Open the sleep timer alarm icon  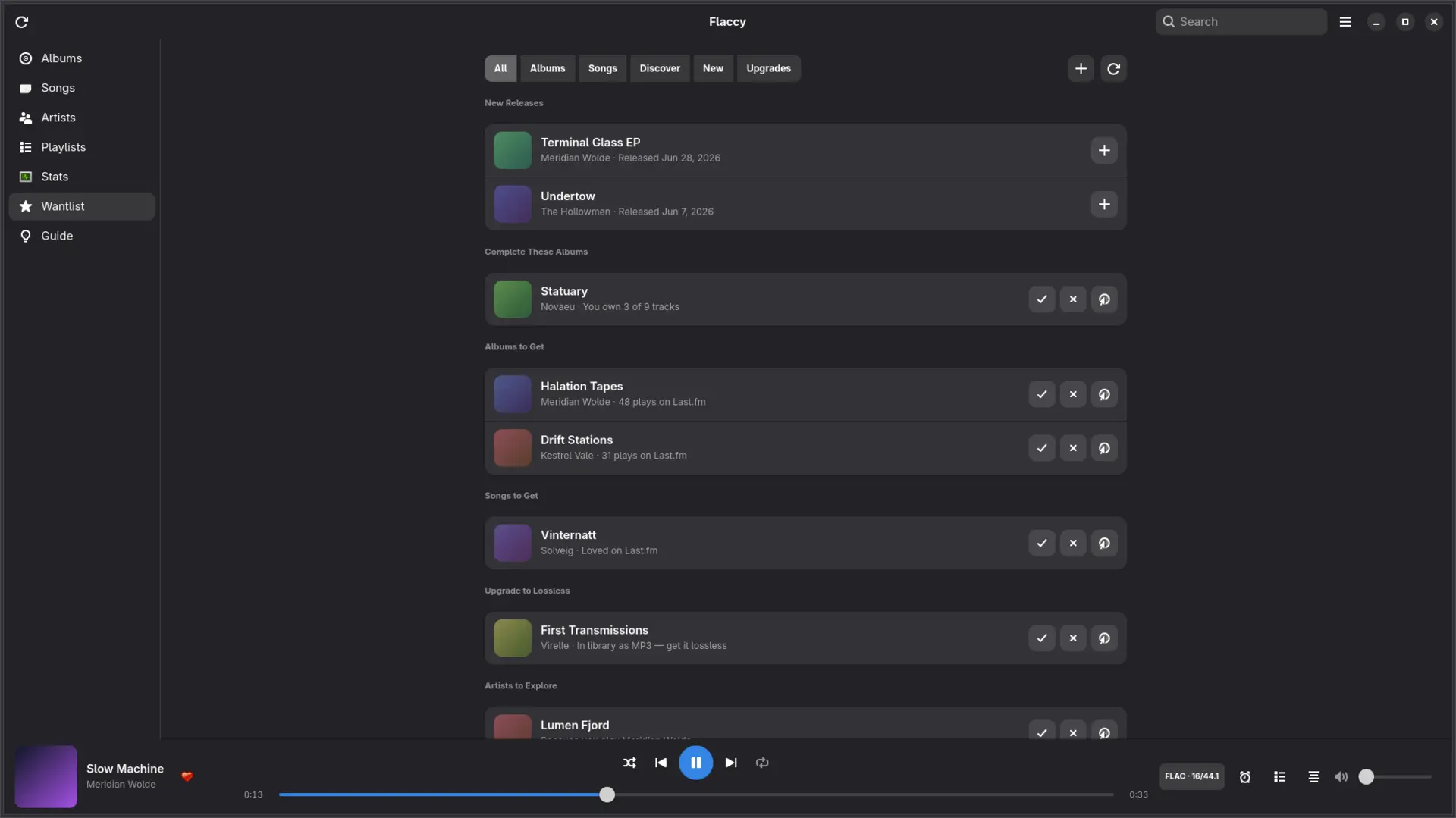click(1245, 776)
